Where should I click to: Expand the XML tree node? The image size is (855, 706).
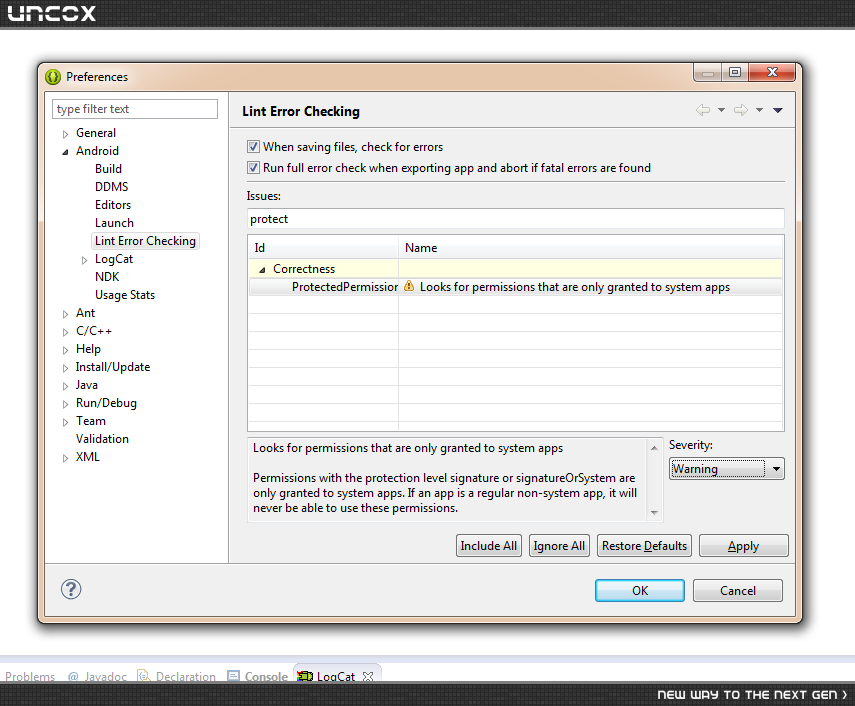[65, 458]
